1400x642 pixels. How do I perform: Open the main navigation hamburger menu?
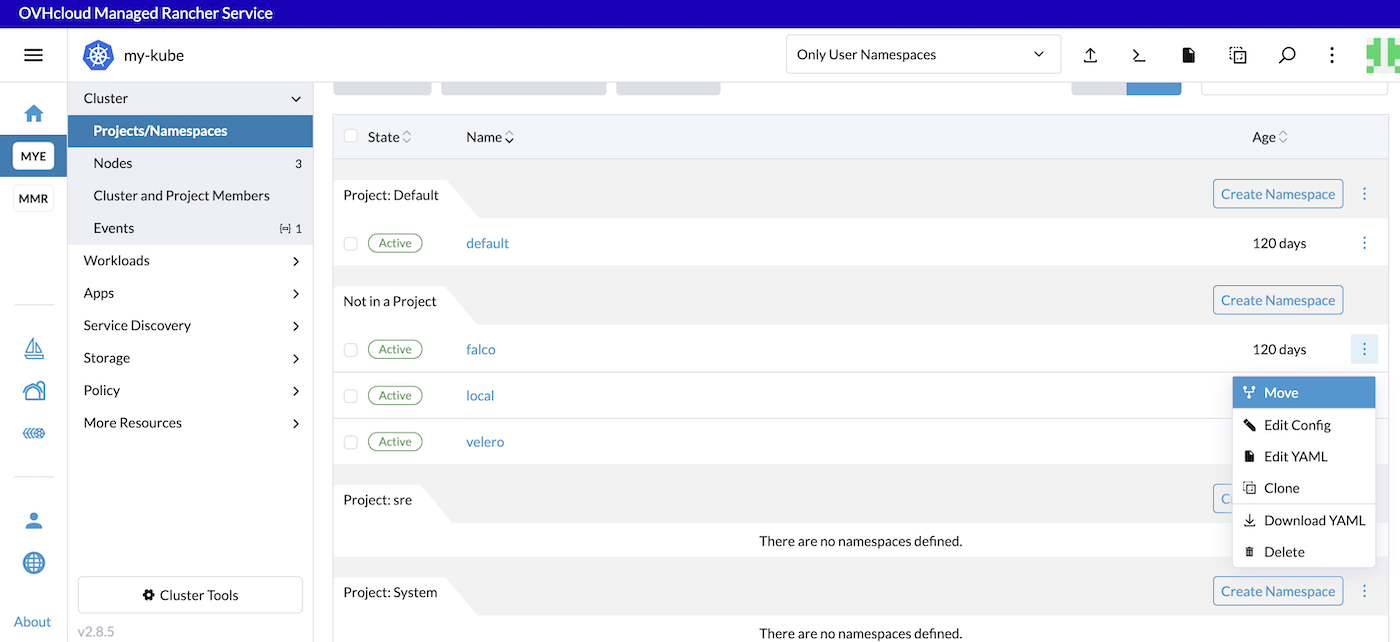click(x=33, y=55)
